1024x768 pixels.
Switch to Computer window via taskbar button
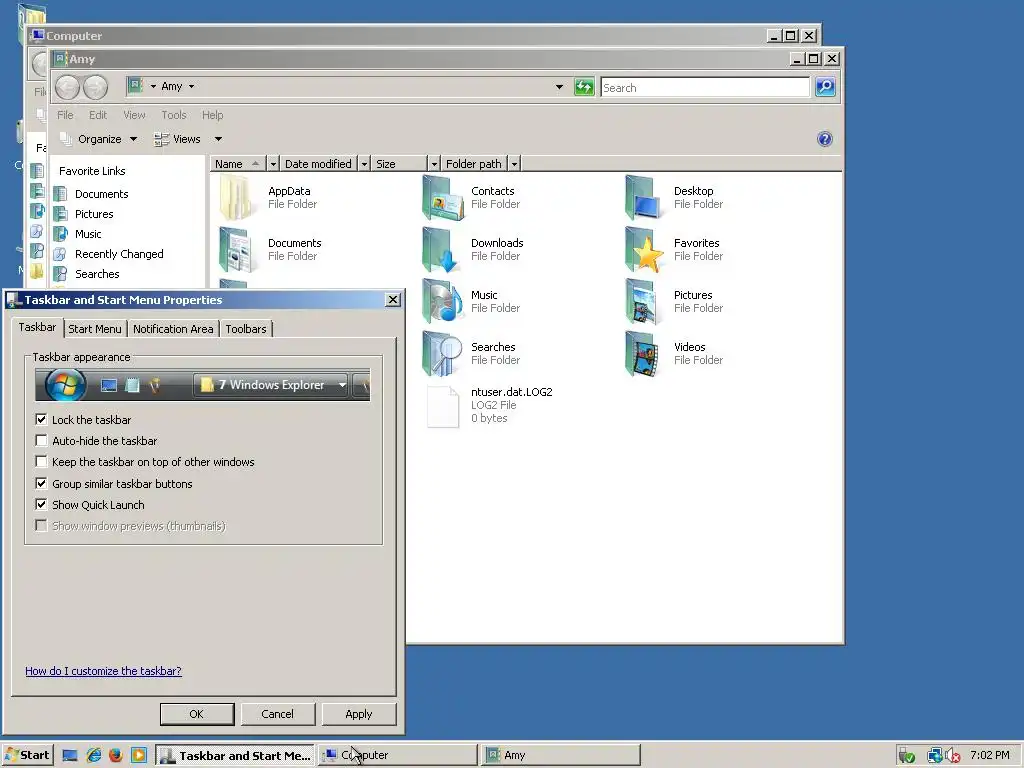(397, 756)
